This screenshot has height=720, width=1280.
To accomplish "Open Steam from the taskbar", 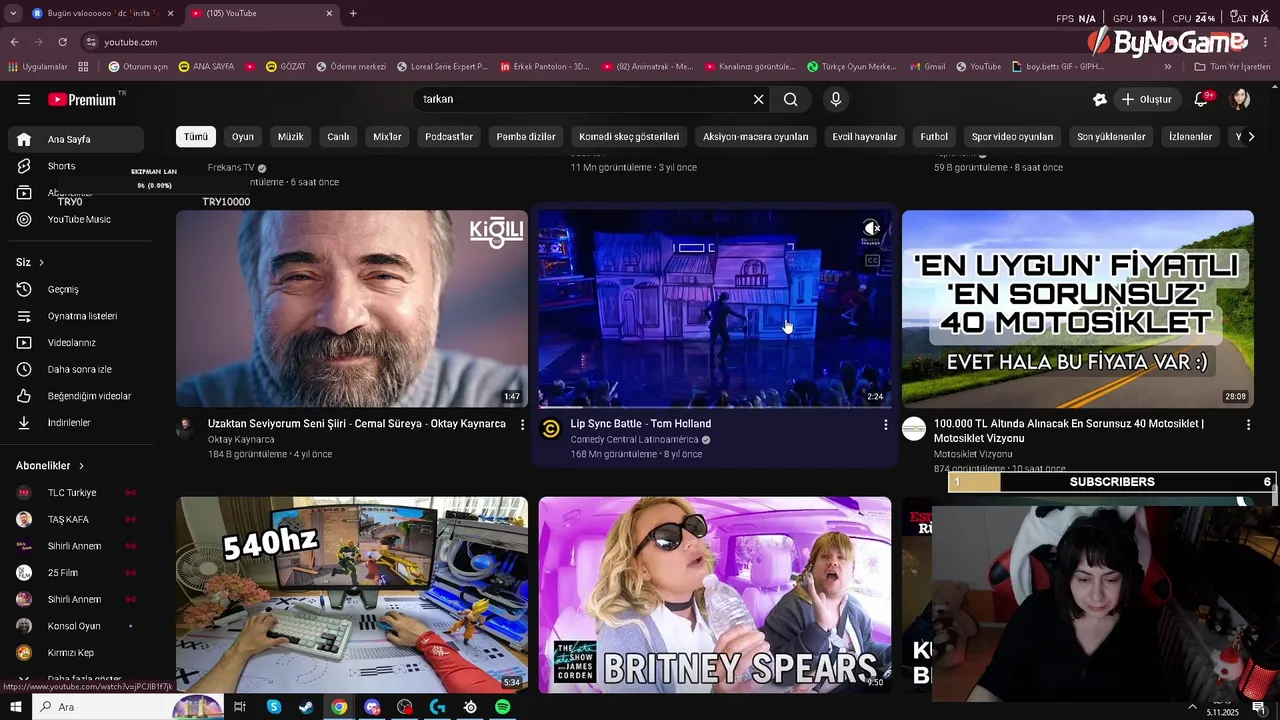I will pos(306,707).
